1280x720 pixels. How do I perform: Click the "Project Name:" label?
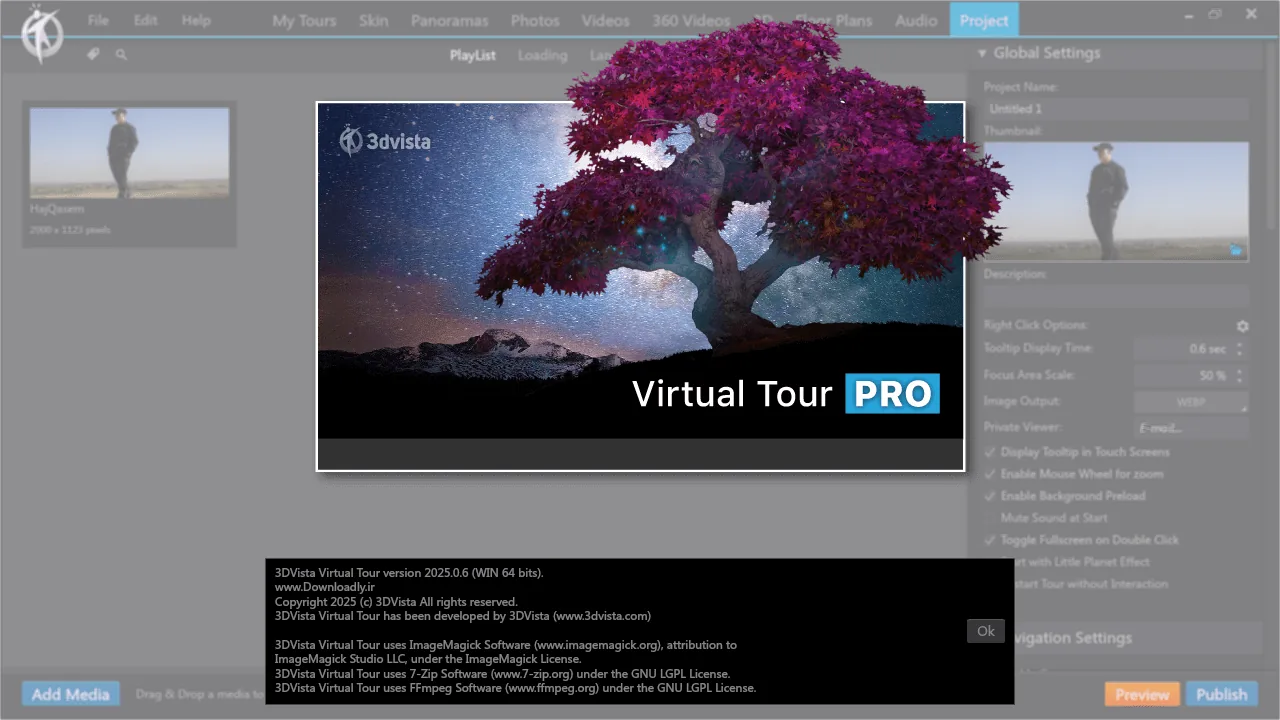[1021, 87]
